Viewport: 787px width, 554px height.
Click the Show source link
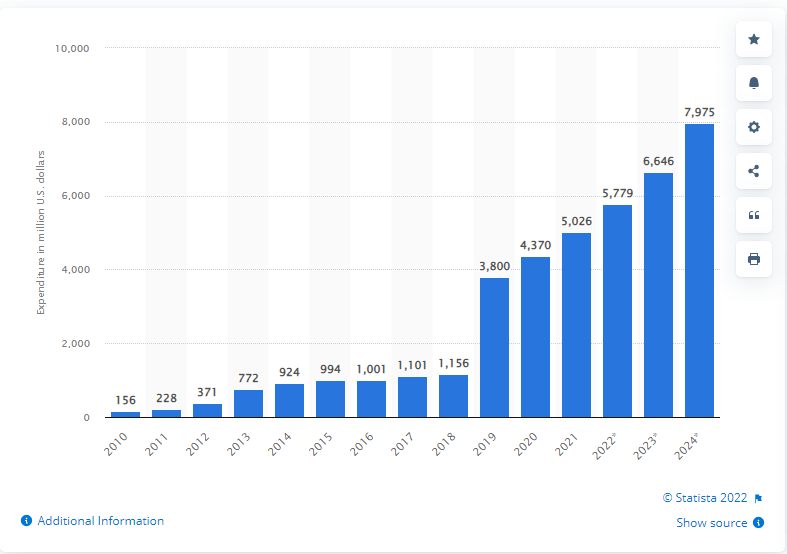[711, 523]
